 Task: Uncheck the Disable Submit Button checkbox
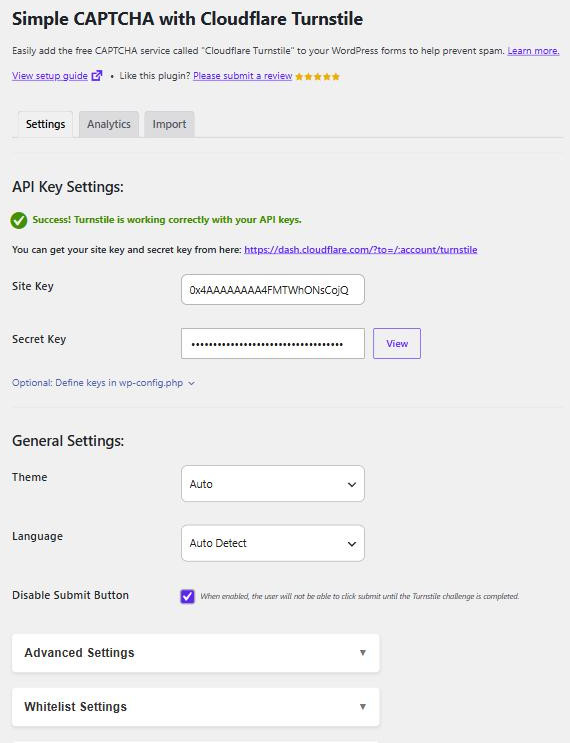pos(188,596)
